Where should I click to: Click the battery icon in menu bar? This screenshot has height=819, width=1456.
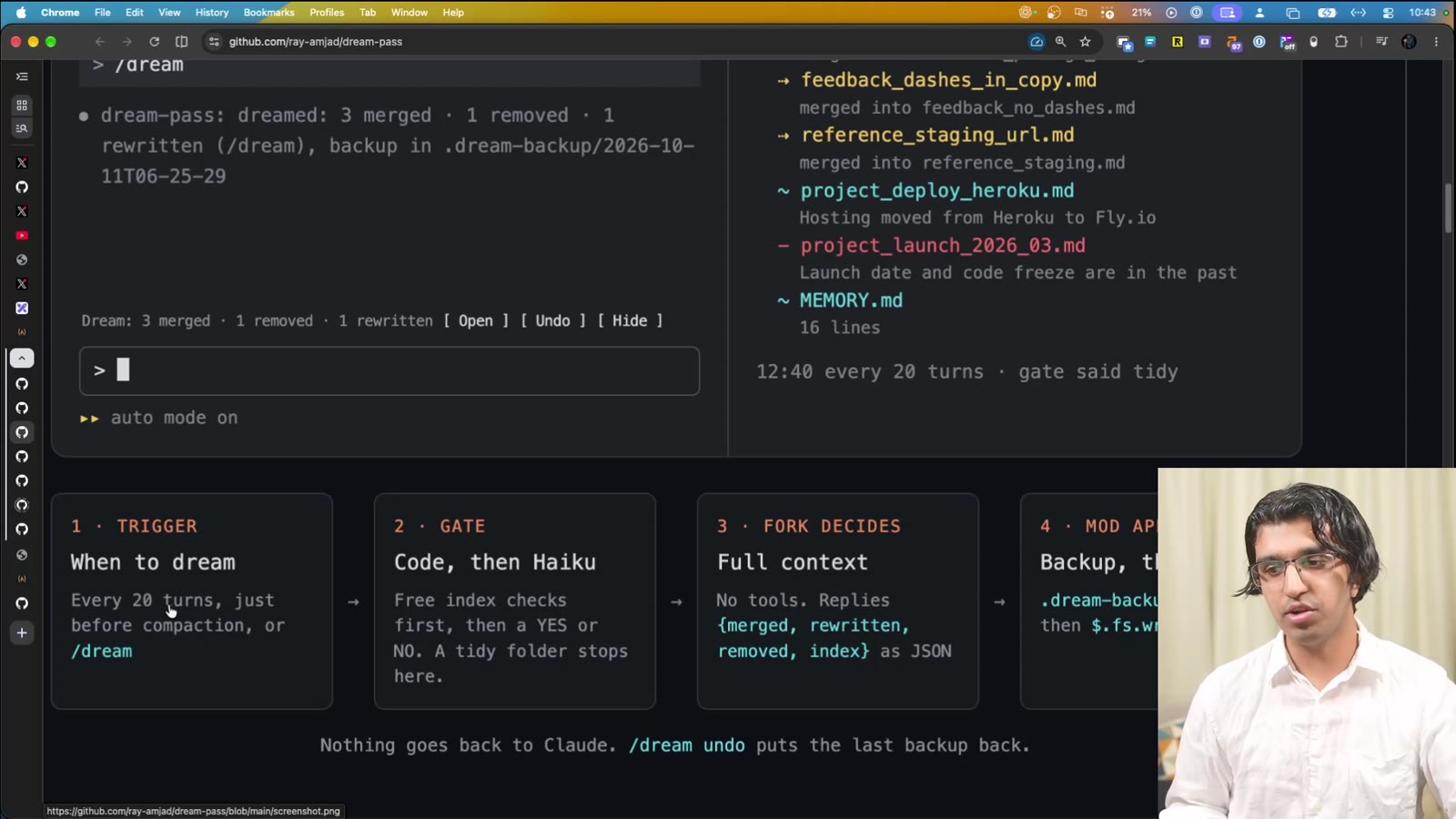[x=1328, y=13]
